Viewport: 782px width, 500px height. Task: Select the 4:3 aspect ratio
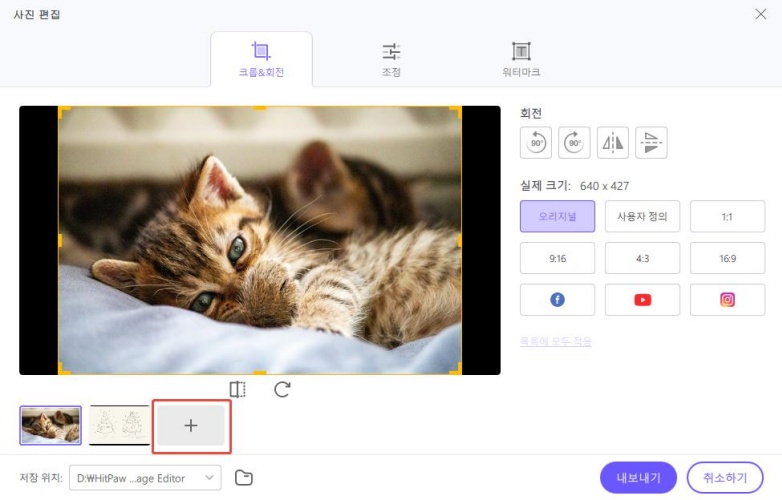[642, 258]
